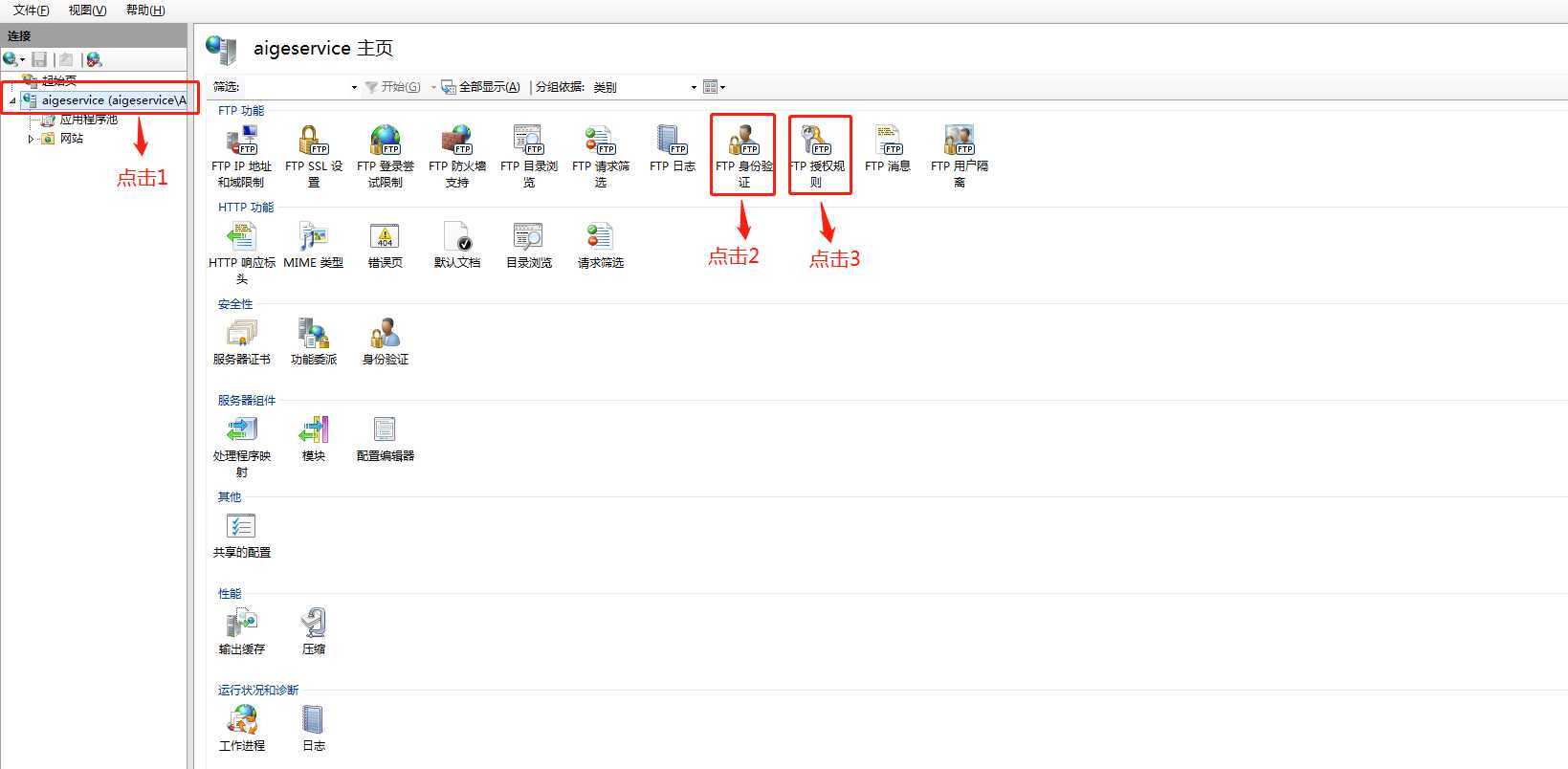The height and width of the screenshot is (769, 1568).
Task: Open 服务器证书 feature
Action: 241,342
